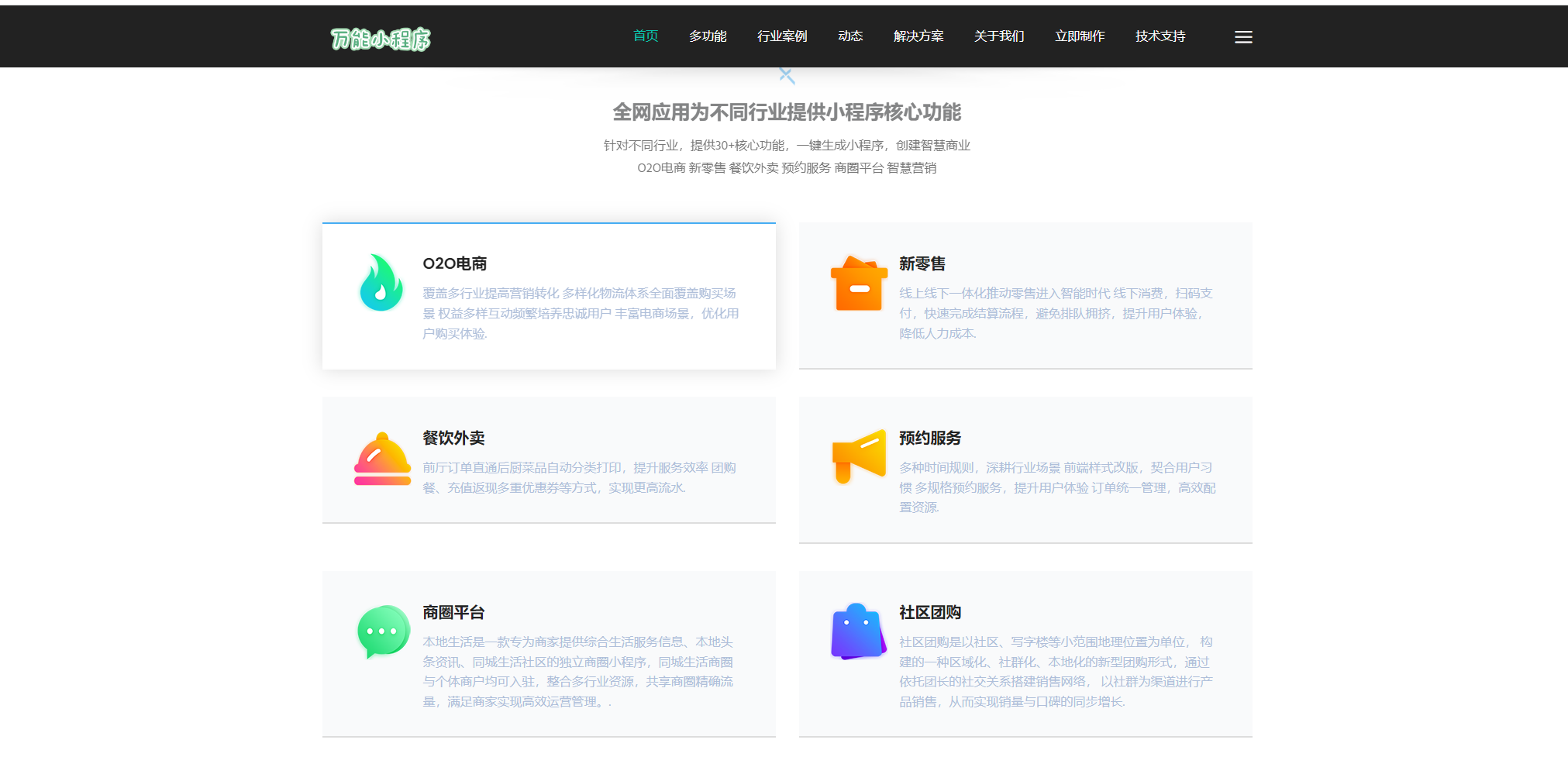The width and height of the screenshot is (1568, 781).
Task: Click the category line O2O电商 新零售 餐饮外卖
Action: point(787,167)
